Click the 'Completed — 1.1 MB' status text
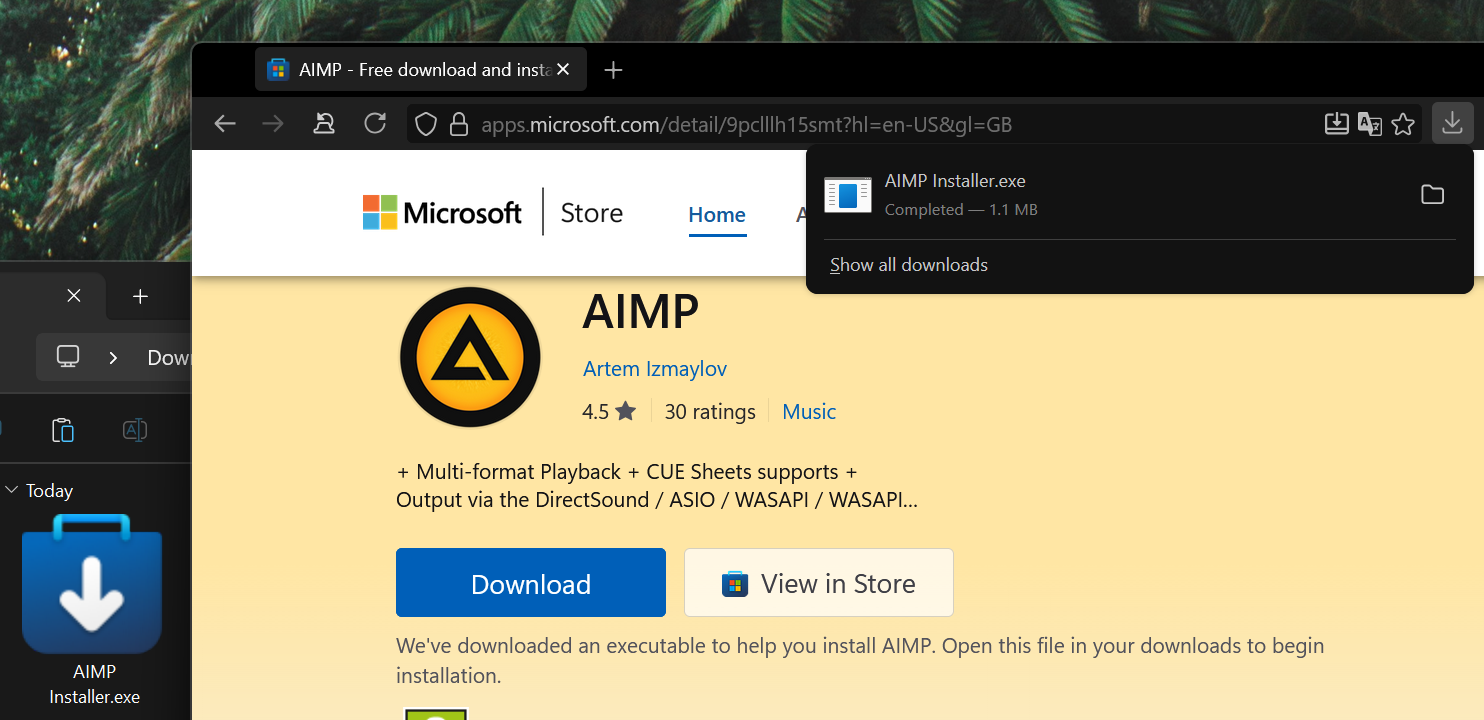This screenshot has height=720, width=1484. point(961,210)
